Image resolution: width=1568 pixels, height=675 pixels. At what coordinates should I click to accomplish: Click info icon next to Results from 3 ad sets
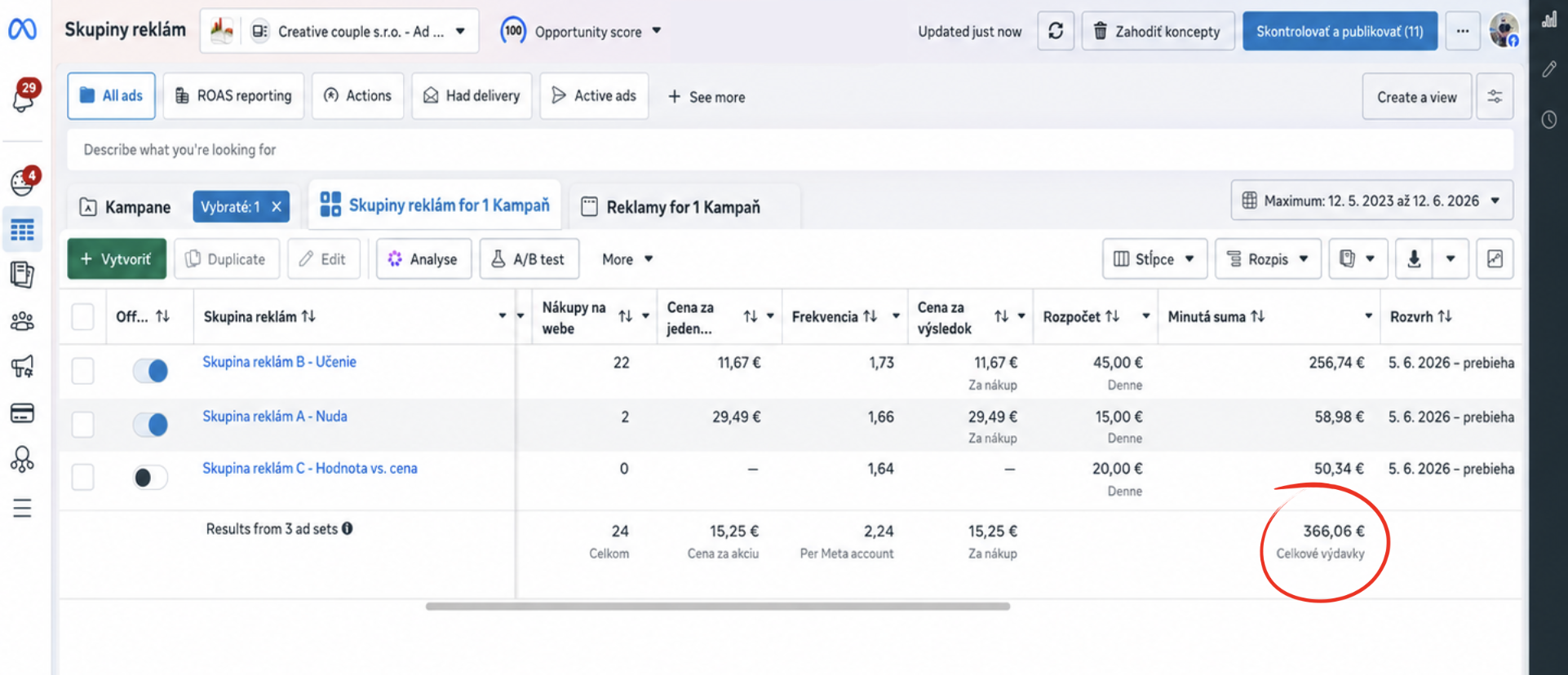(348, 528)
